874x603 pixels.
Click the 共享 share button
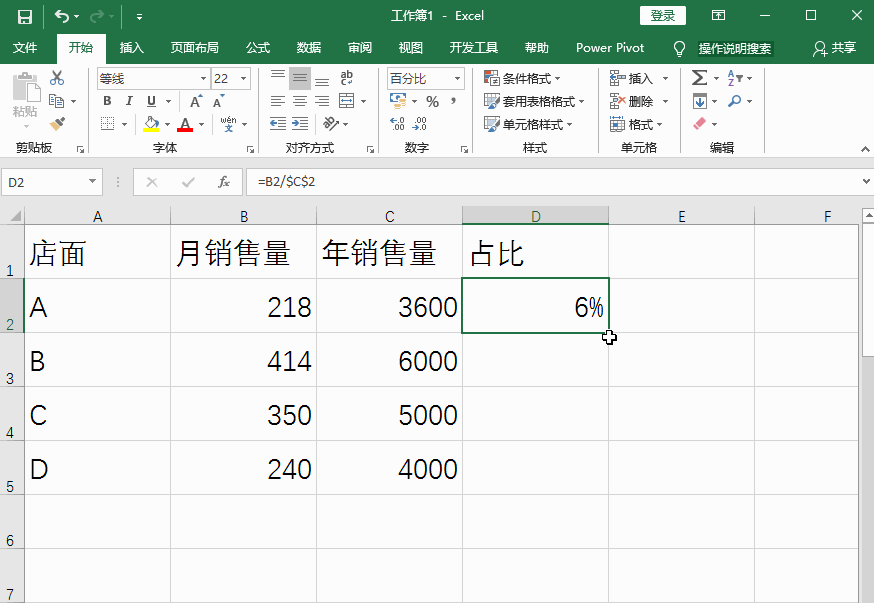[834, 48]
